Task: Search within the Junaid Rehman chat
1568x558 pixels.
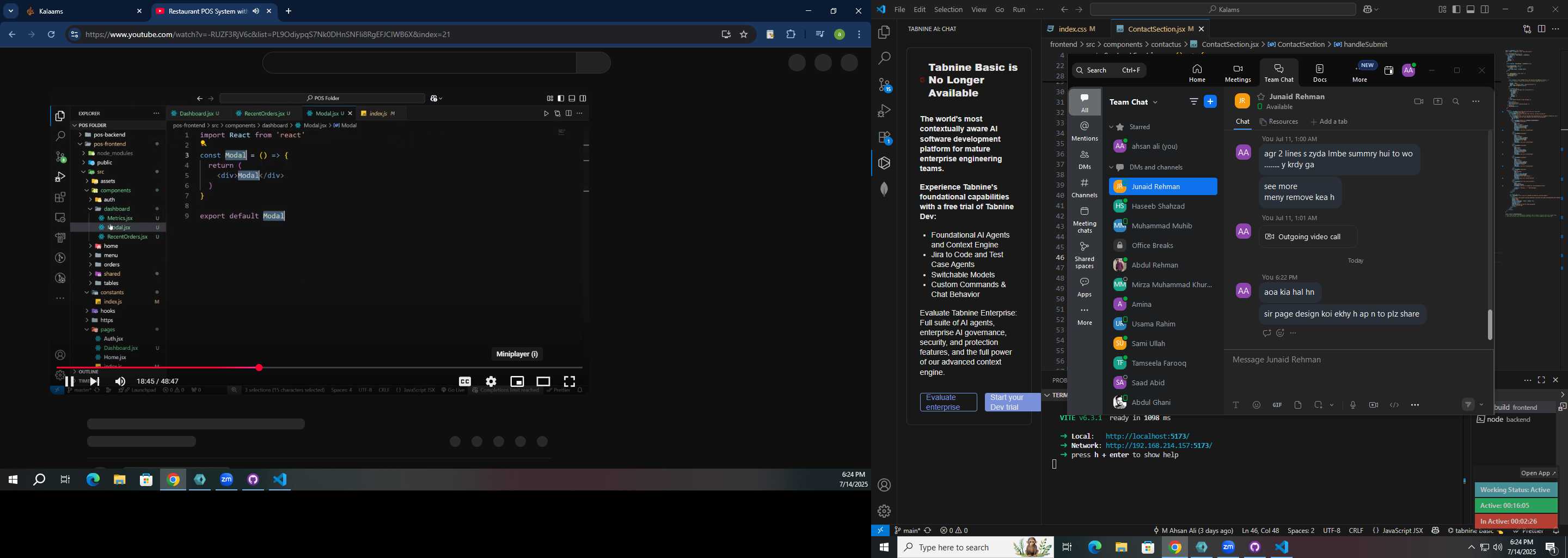Action: (1456, 102)
